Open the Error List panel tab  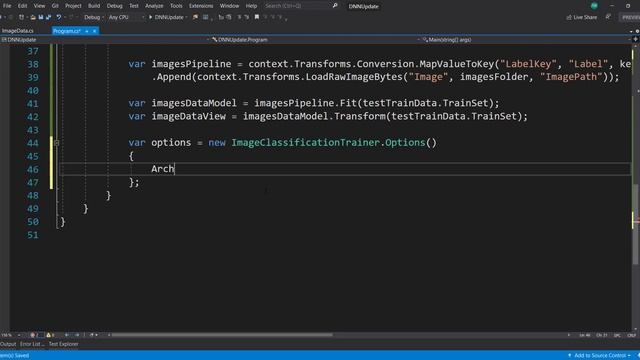coord(32,344)
